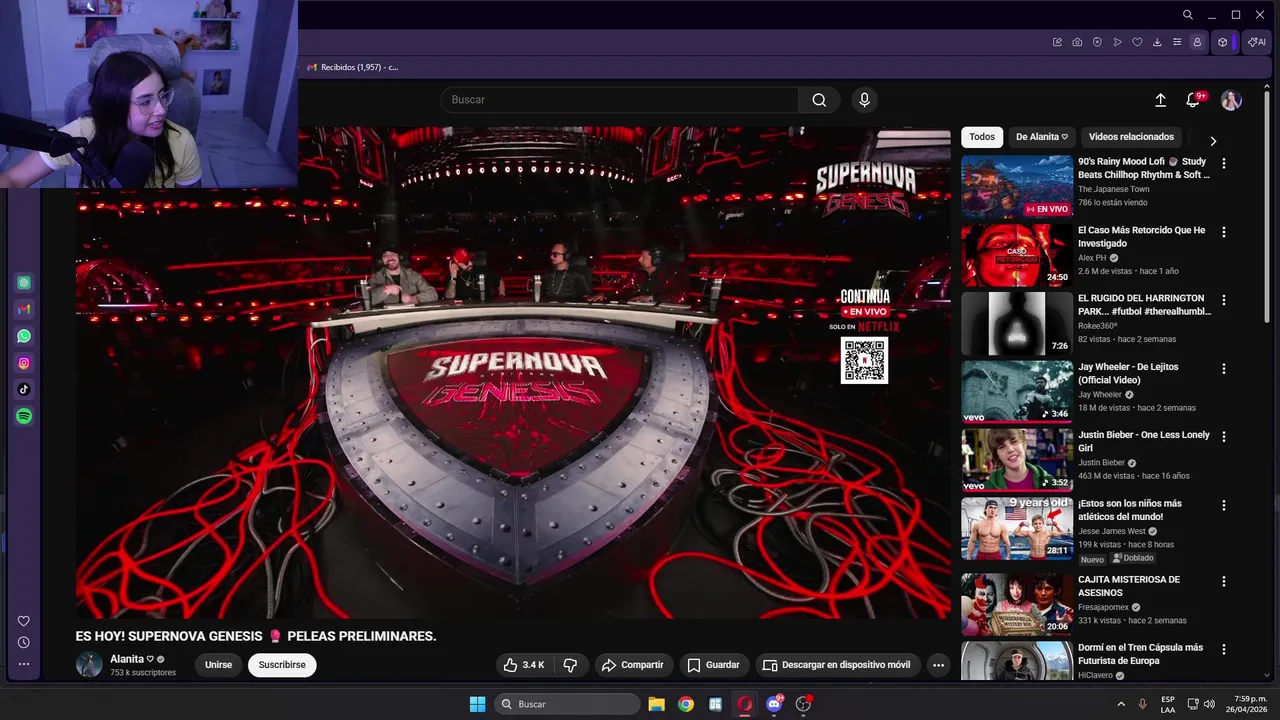This screenshot has height=720, width=1280.
Task: Open more actions menu beside Descargar
Action: tap(938, 665)
